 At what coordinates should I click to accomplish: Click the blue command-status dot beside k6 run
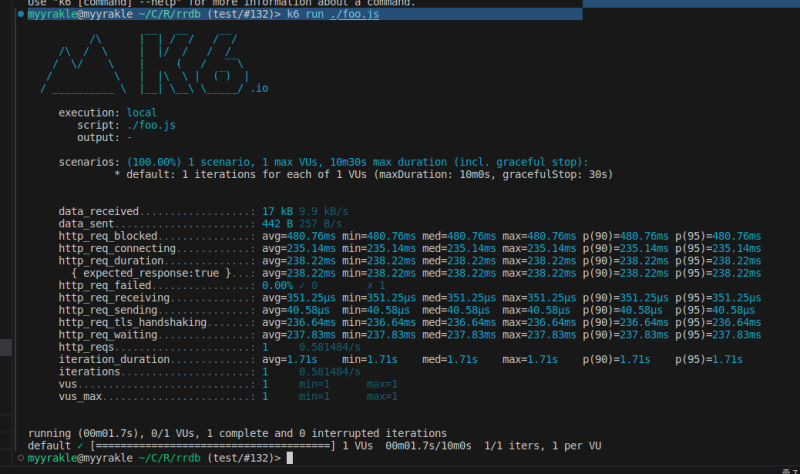(21, 15)
